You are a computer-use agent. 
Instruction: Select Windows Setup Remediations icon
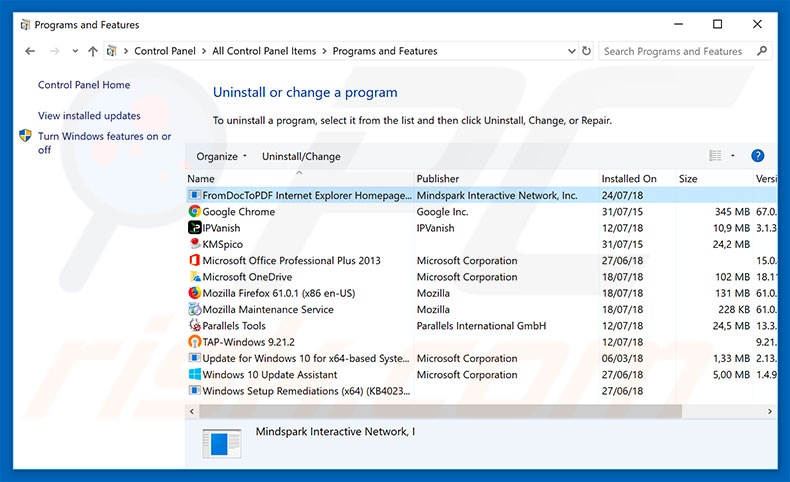coord(194,390)
